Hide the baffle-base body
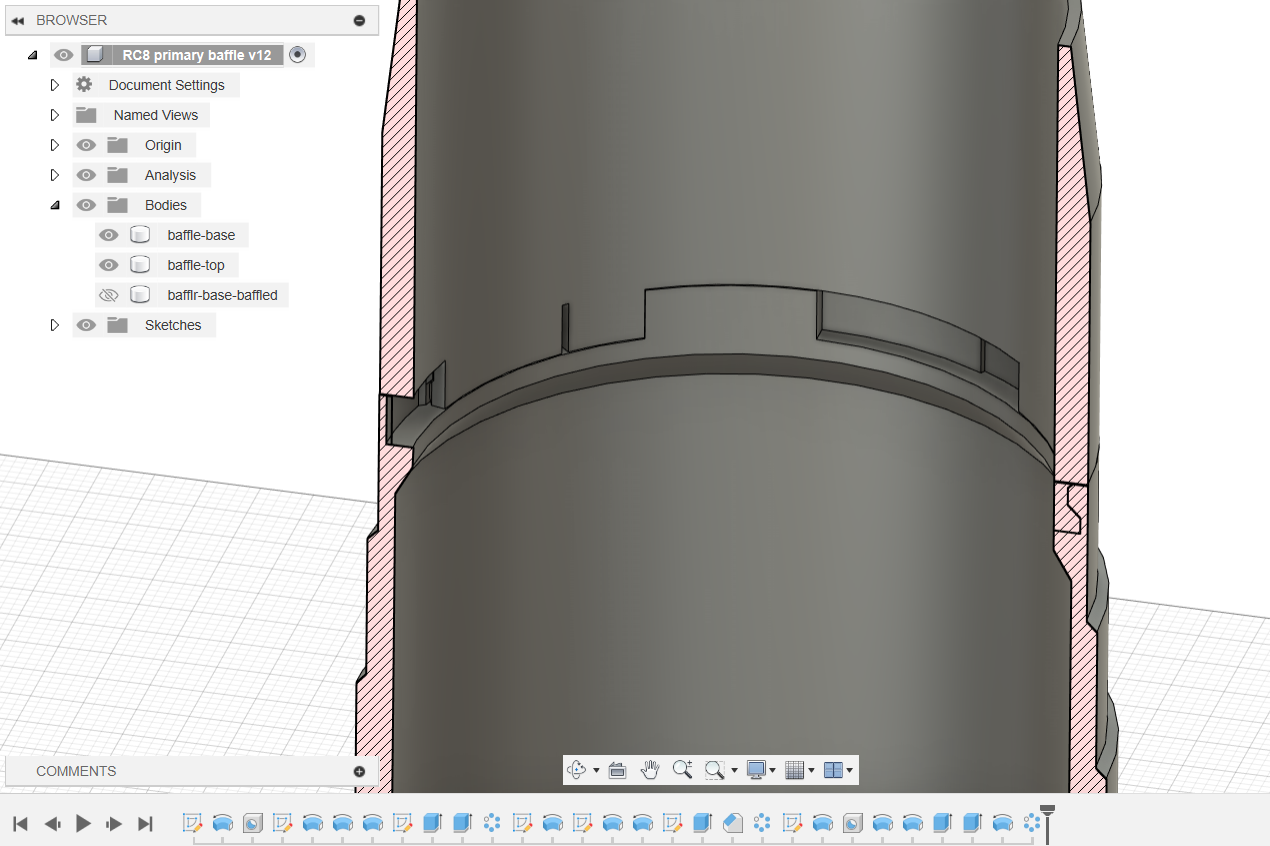The width and height of the screenshot is (1270, 846). (x=109, y=235)
